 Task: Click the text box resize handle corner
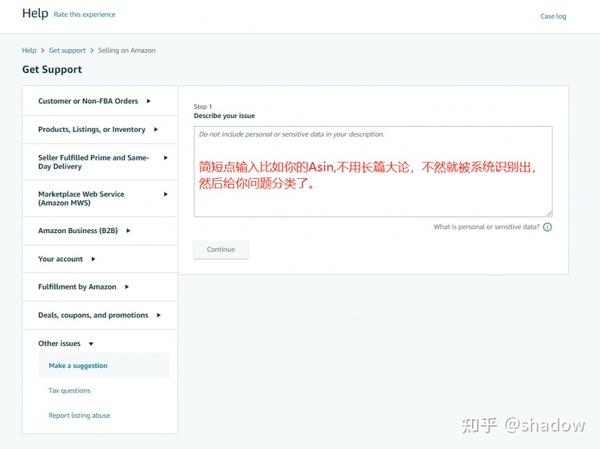point(549,214)
